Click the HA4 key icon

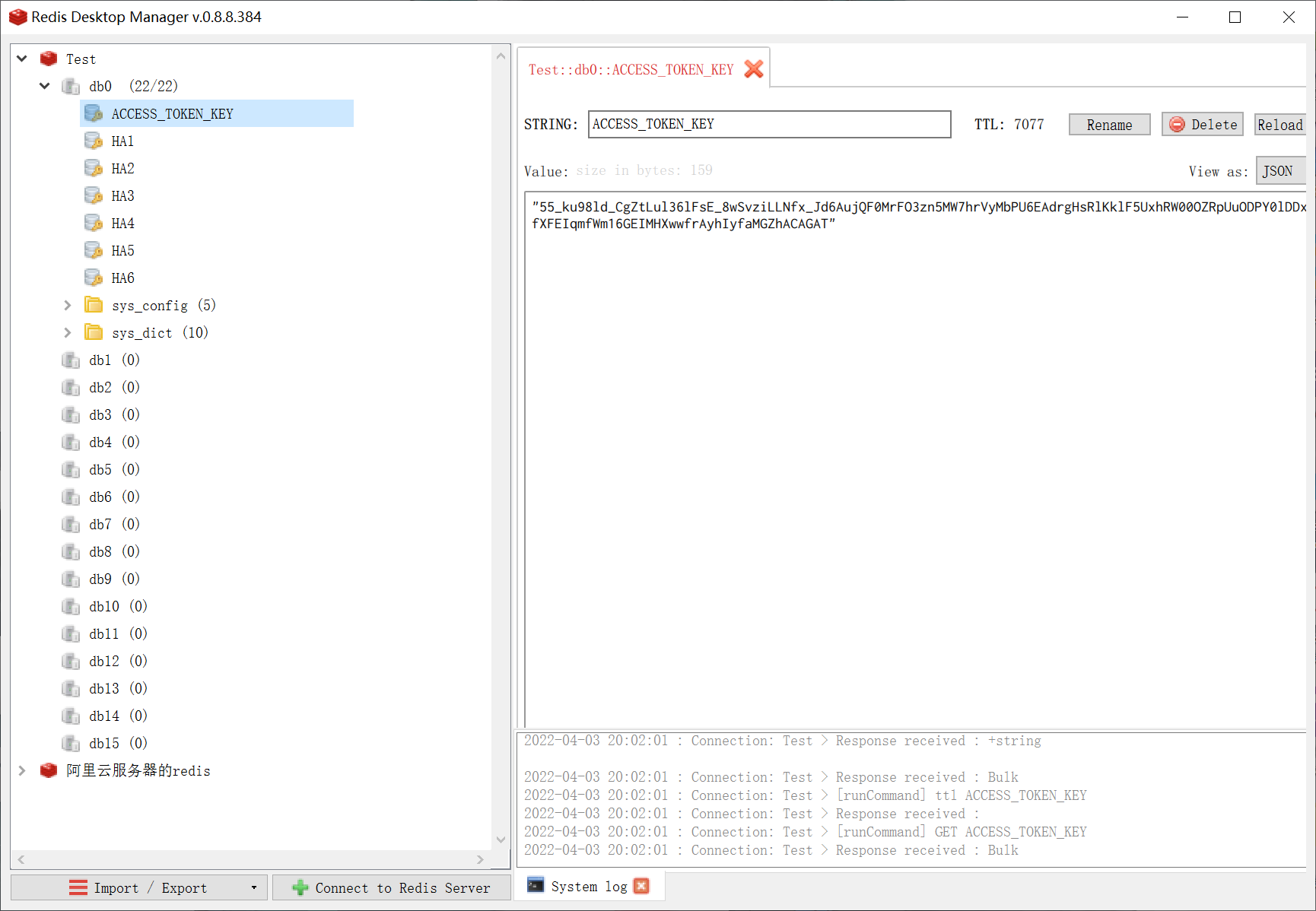94,223
